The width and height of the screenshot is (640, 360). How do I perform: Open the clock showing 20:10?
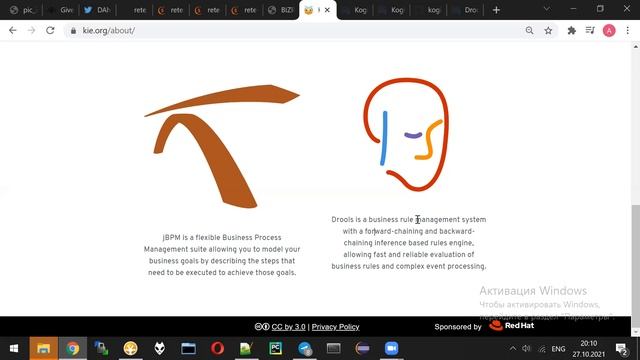pos(589,349)
